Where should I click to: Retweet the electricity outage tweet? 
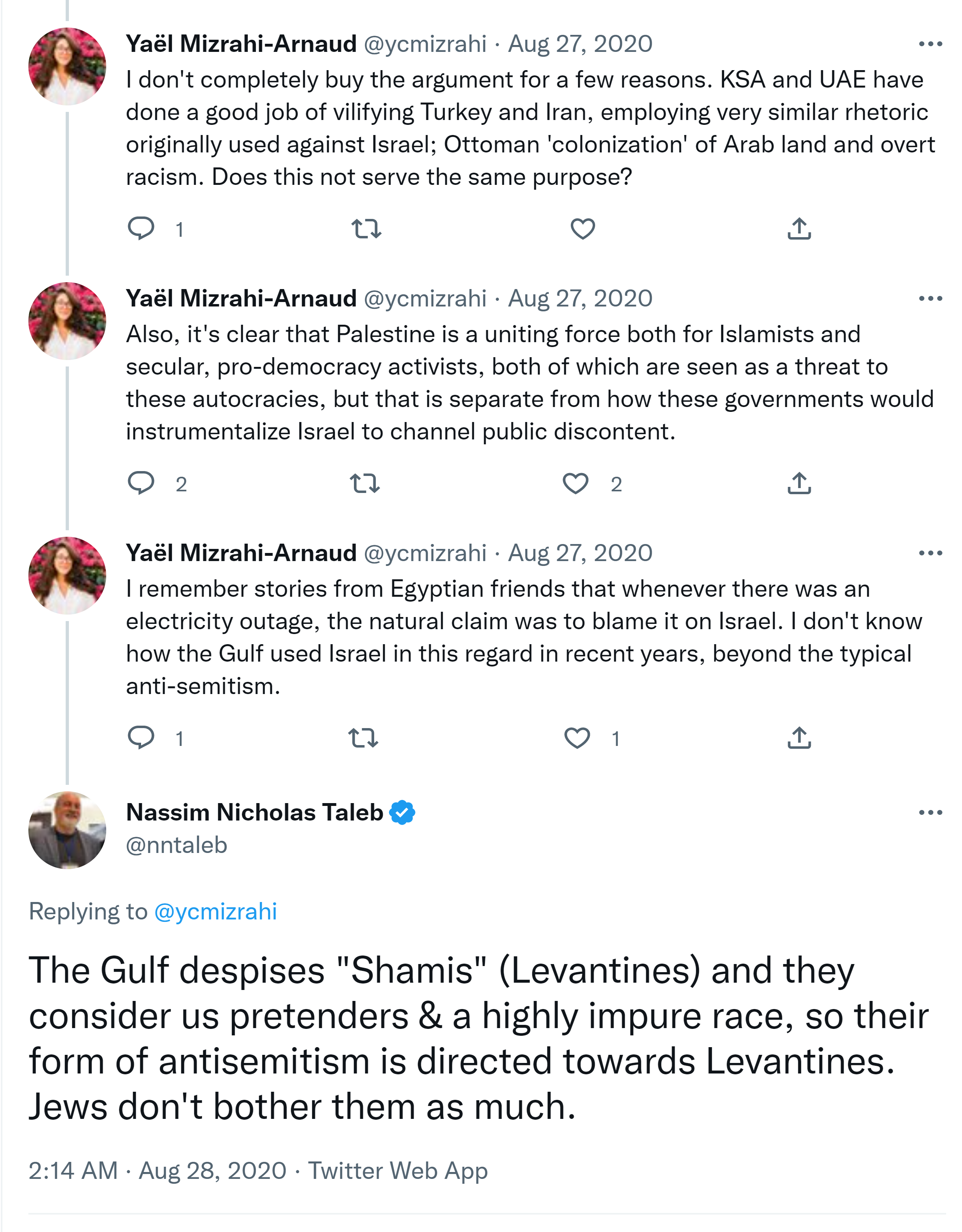pyautogui.click(x=363, y=738)
